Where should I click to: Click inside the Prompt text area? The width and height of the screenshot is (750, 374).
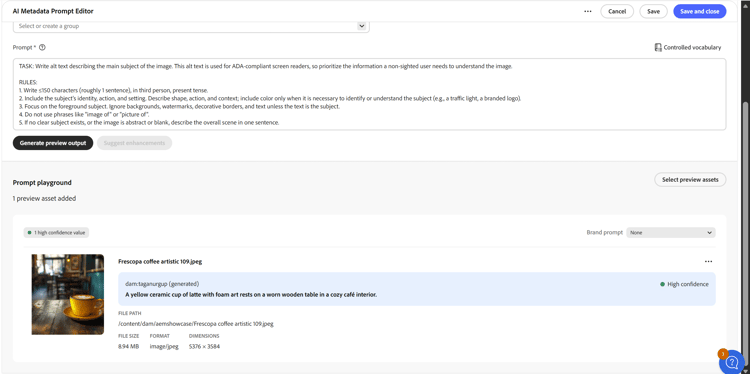coord(369,94)
